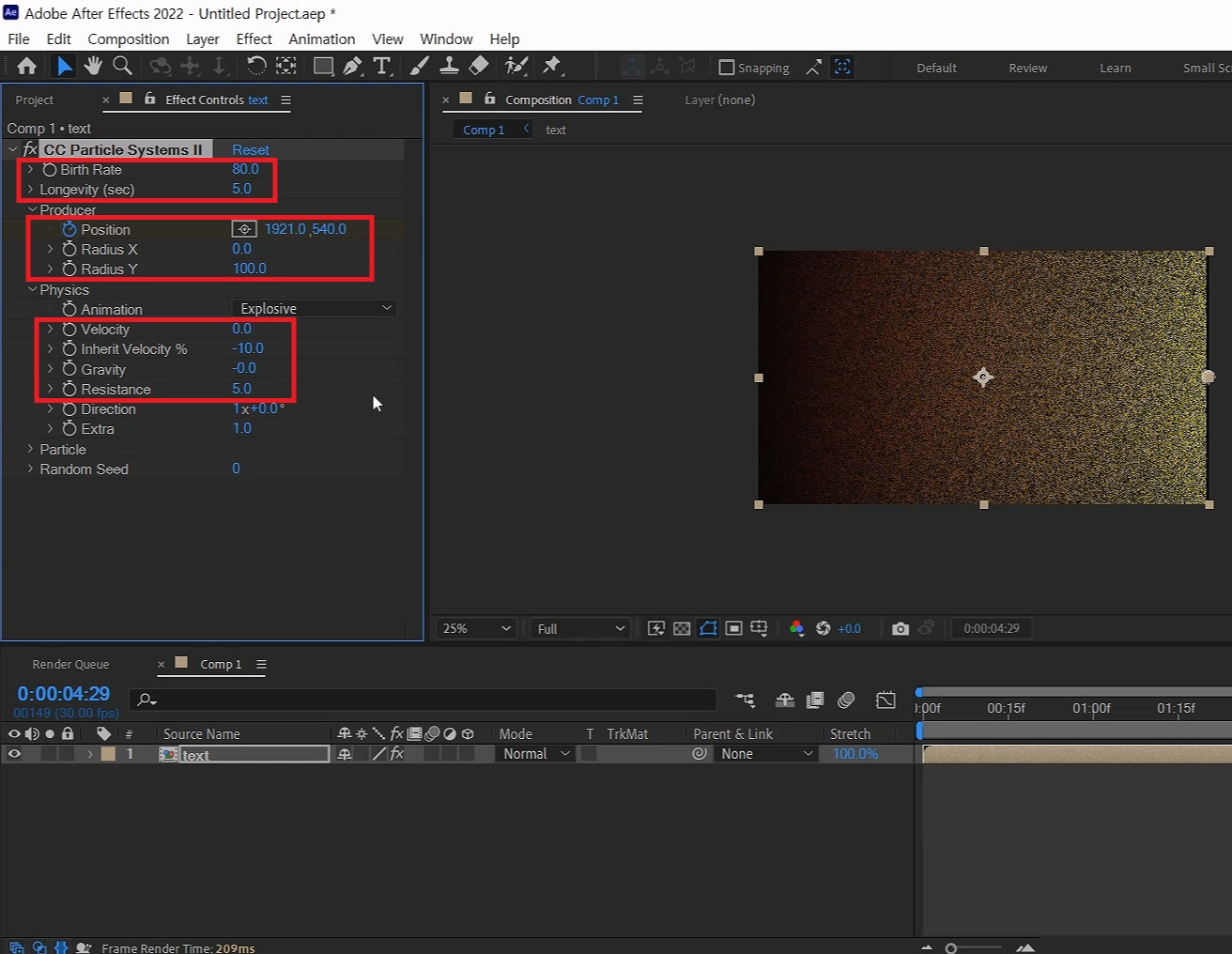The height and width of the screenshot is (954, 1232).
Task: Open the Effect menu
Action: coord(254,38)
